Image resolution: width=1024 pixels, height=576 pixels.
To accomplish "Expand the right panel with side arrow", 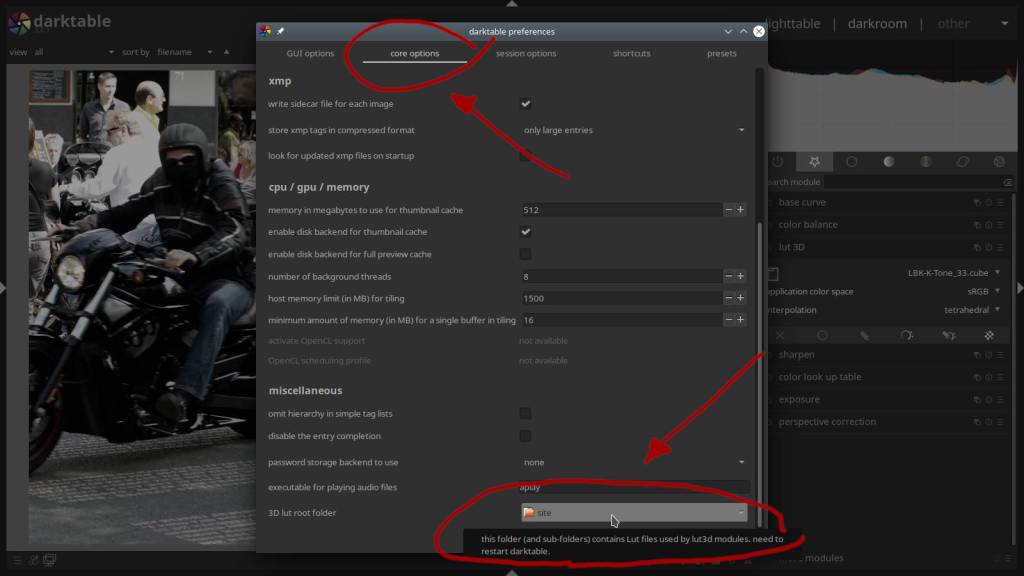I will tap(1019, 288).
